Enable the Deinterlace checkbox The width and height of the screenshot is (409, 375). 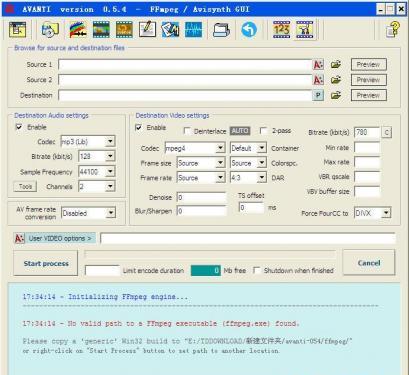(x=187, y=131)
